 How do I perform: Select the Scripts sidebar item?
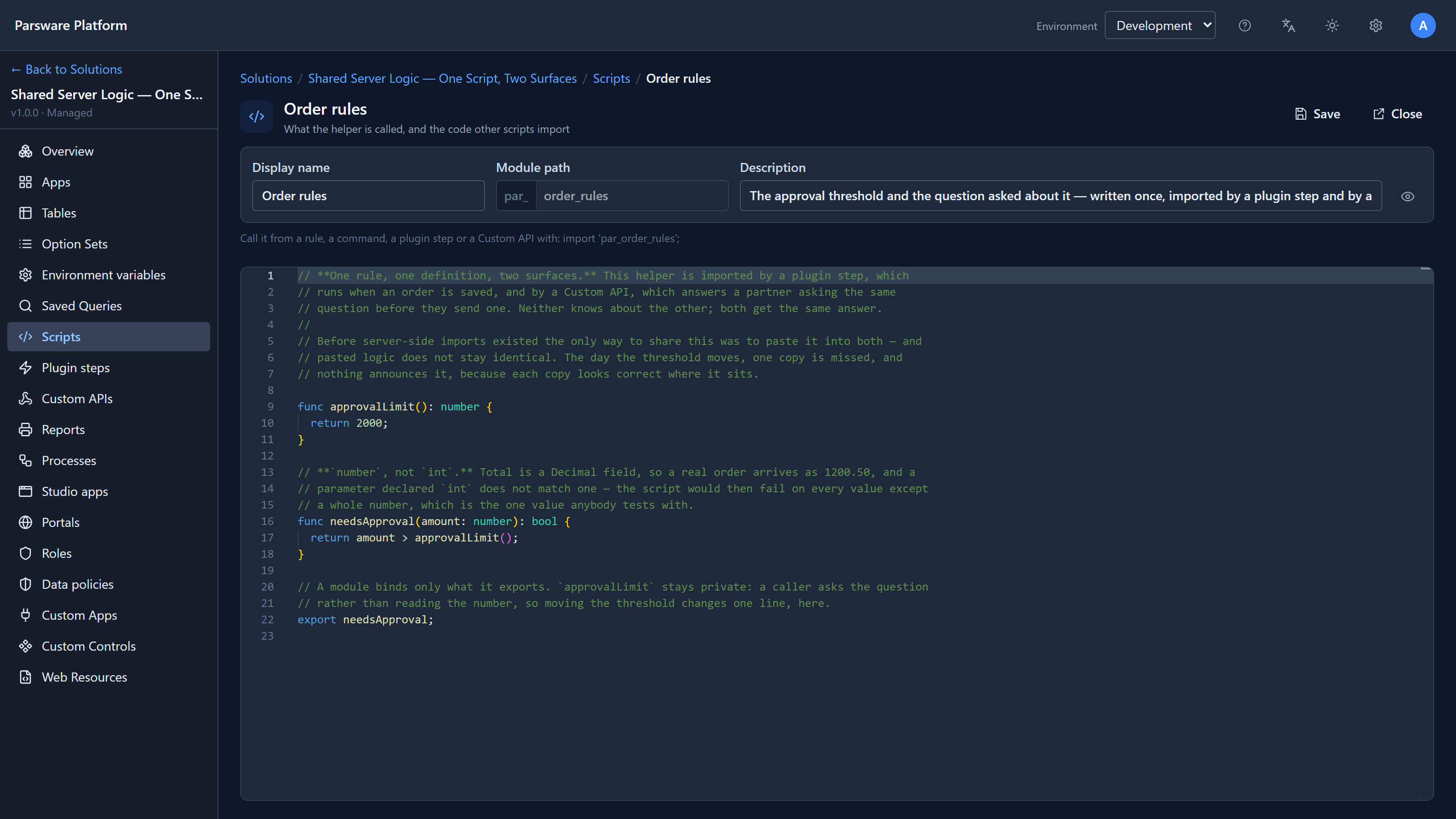tap(109, 337)
